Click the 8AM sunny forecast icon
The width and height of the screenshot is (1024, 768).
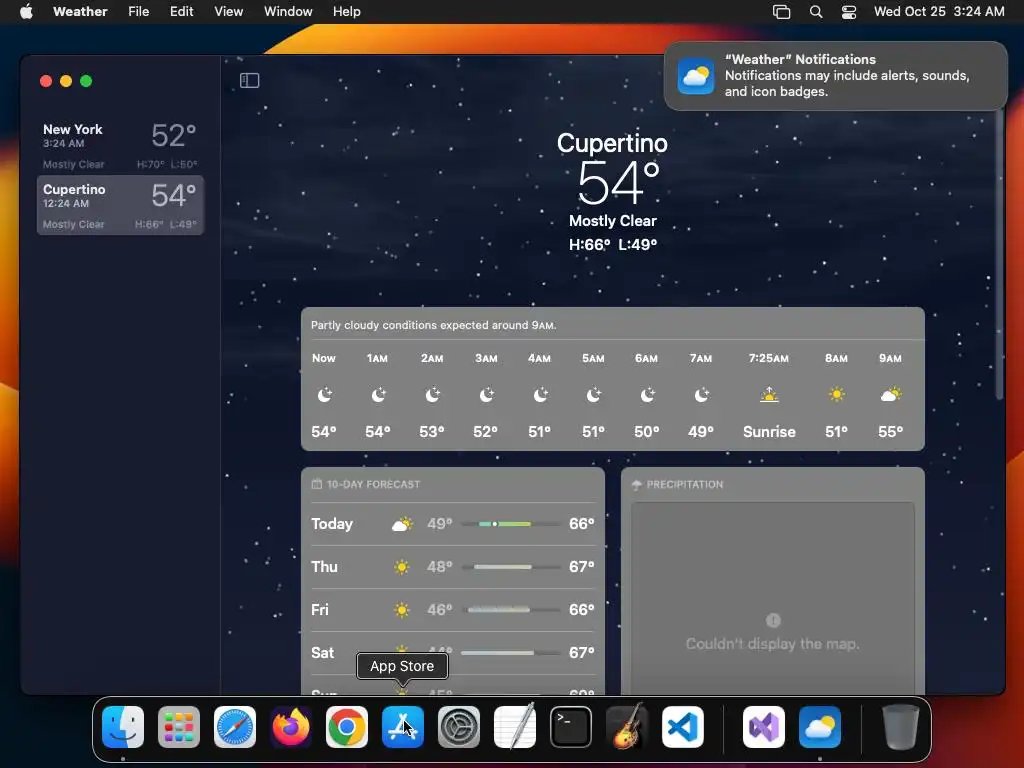(x=837, y=394)
